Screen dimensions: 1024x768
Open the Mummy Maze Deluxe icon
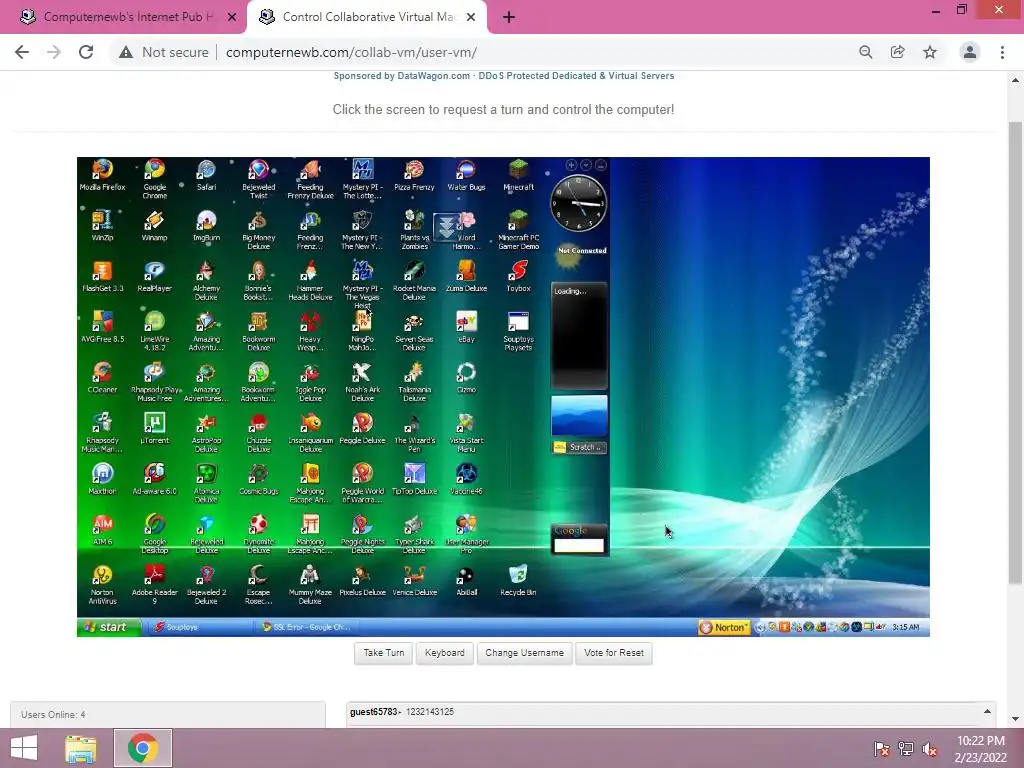310,584
